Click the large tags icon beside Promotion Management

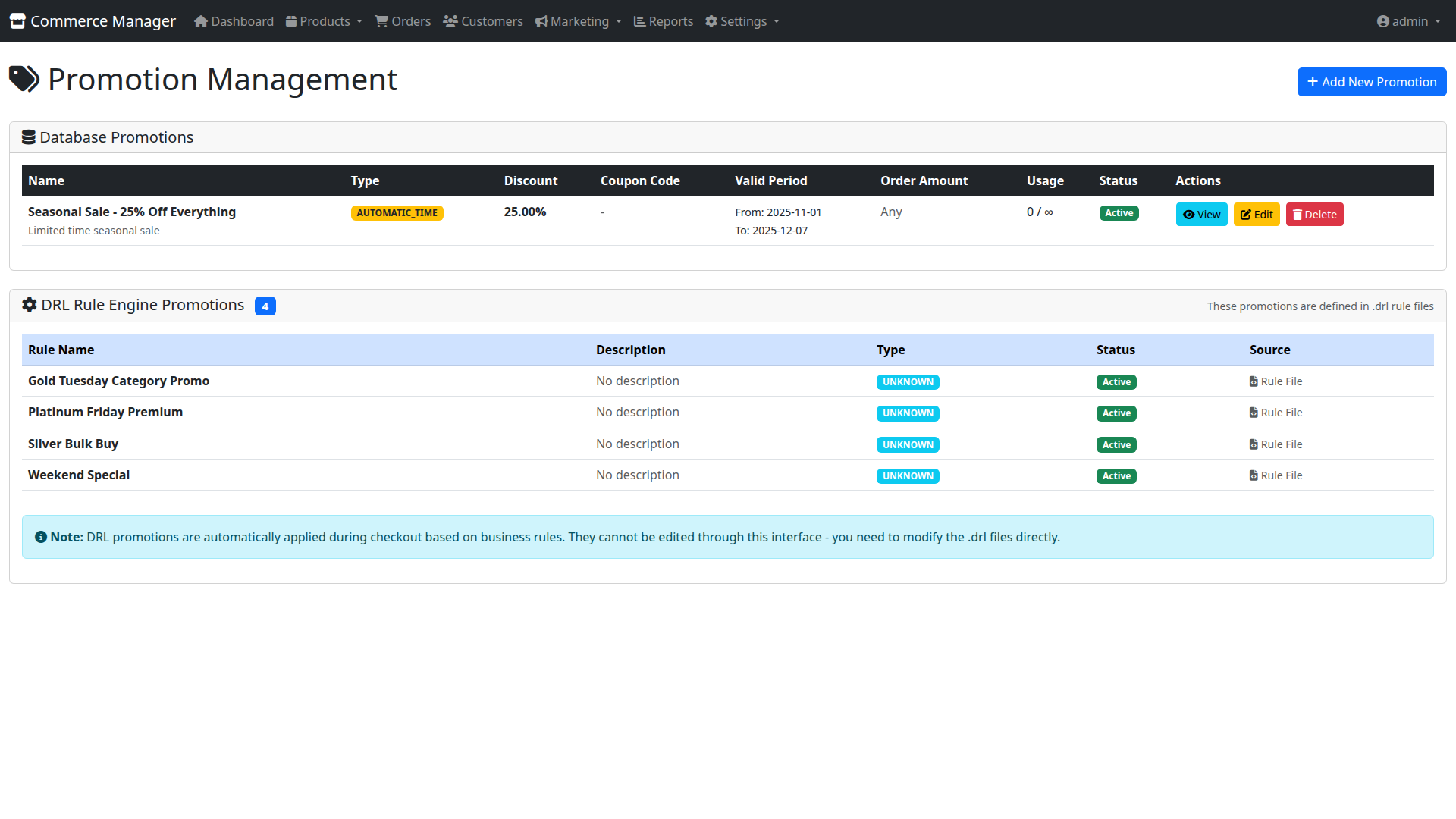point(24,79)
